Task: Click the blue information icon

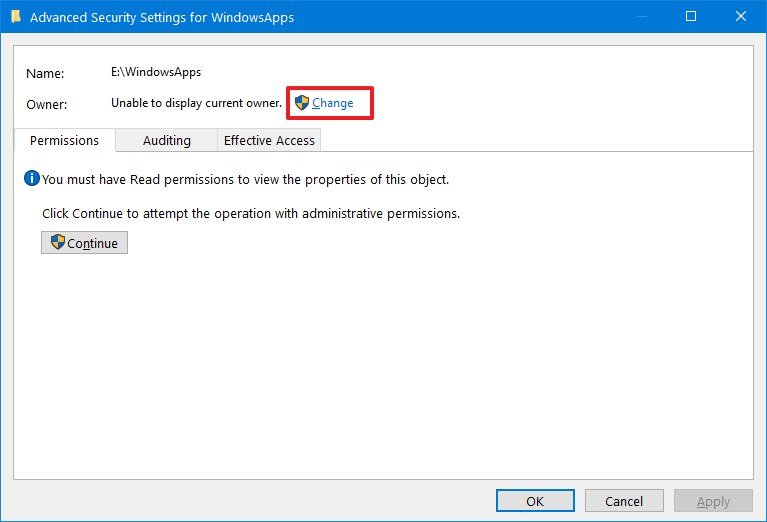Action: click(32, 179)
